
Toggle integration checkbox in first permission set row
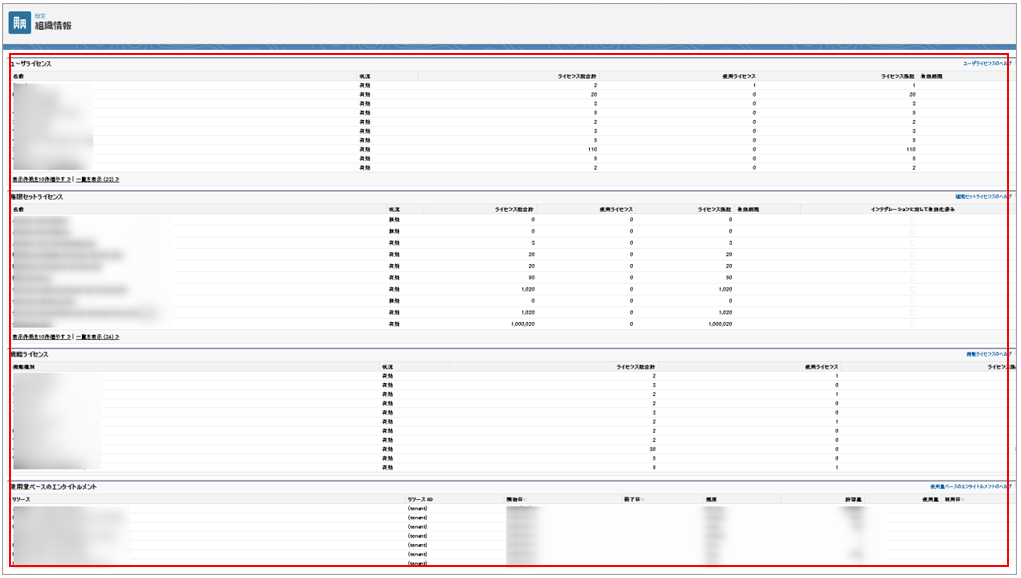[x=911, y=219]
